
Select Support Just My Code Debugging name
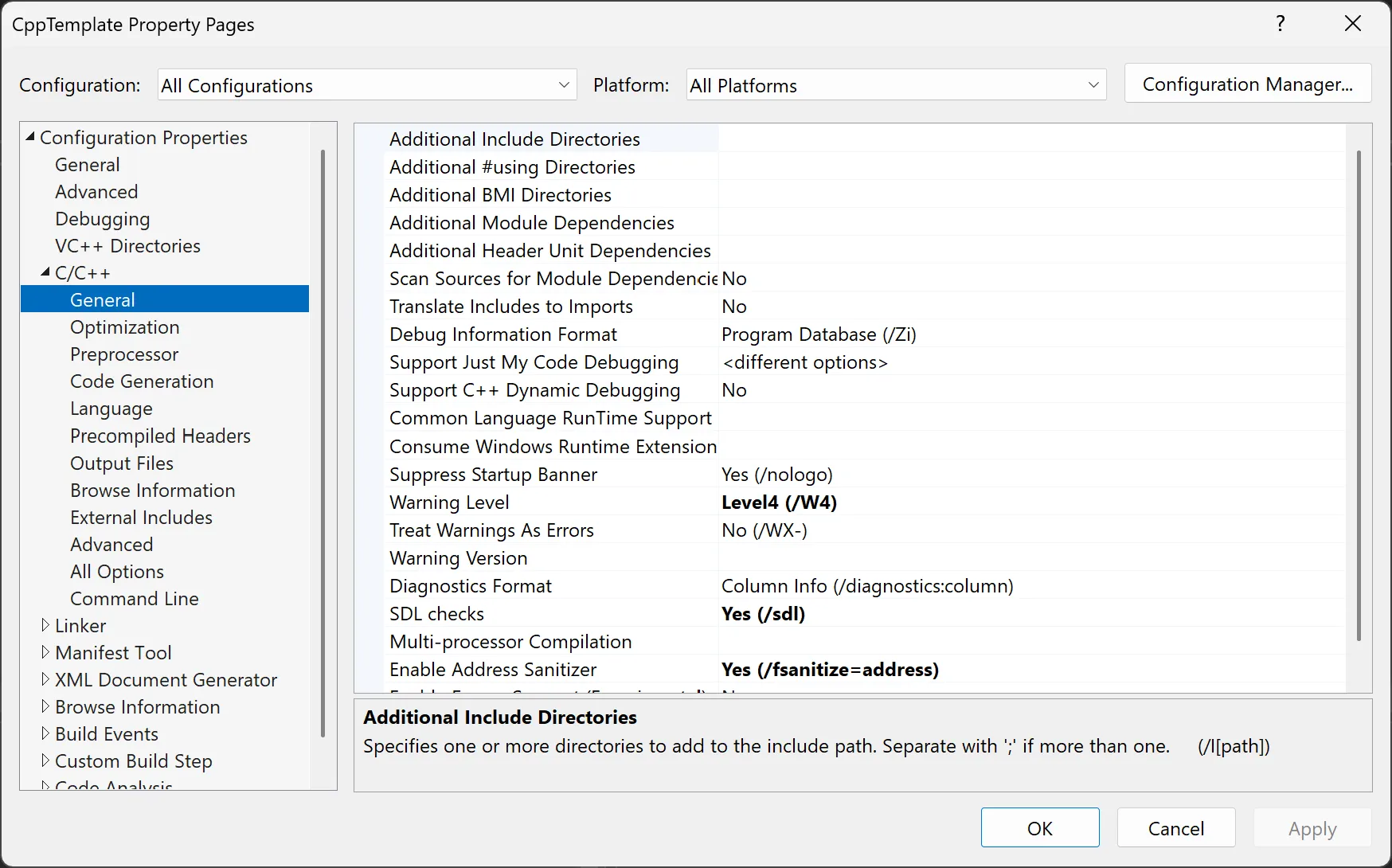[x=534, y=362]
